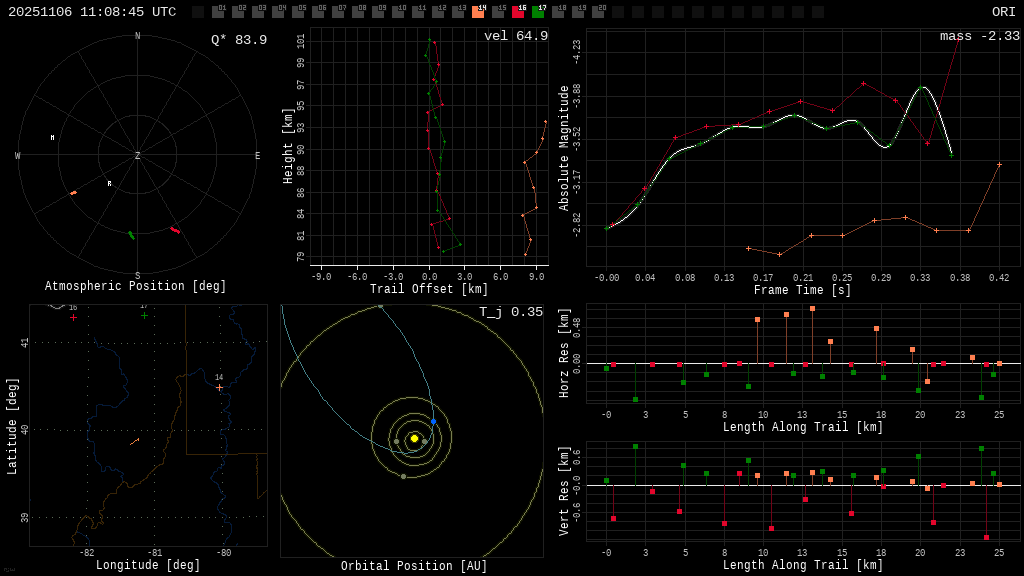Click the mass -2.33 readout
The height and width of the screenshot is (576, 1024).
click(980, 36)
